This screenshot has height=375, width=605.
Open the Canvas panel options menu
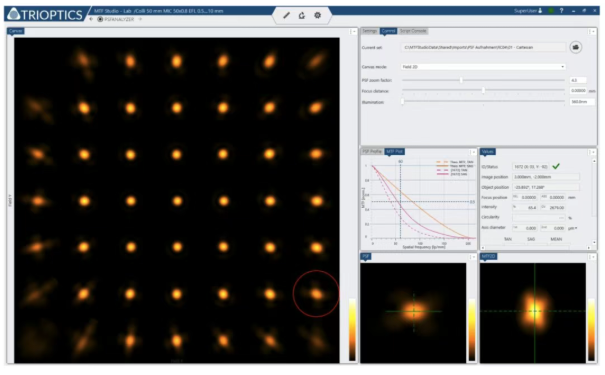coord(352,32)
